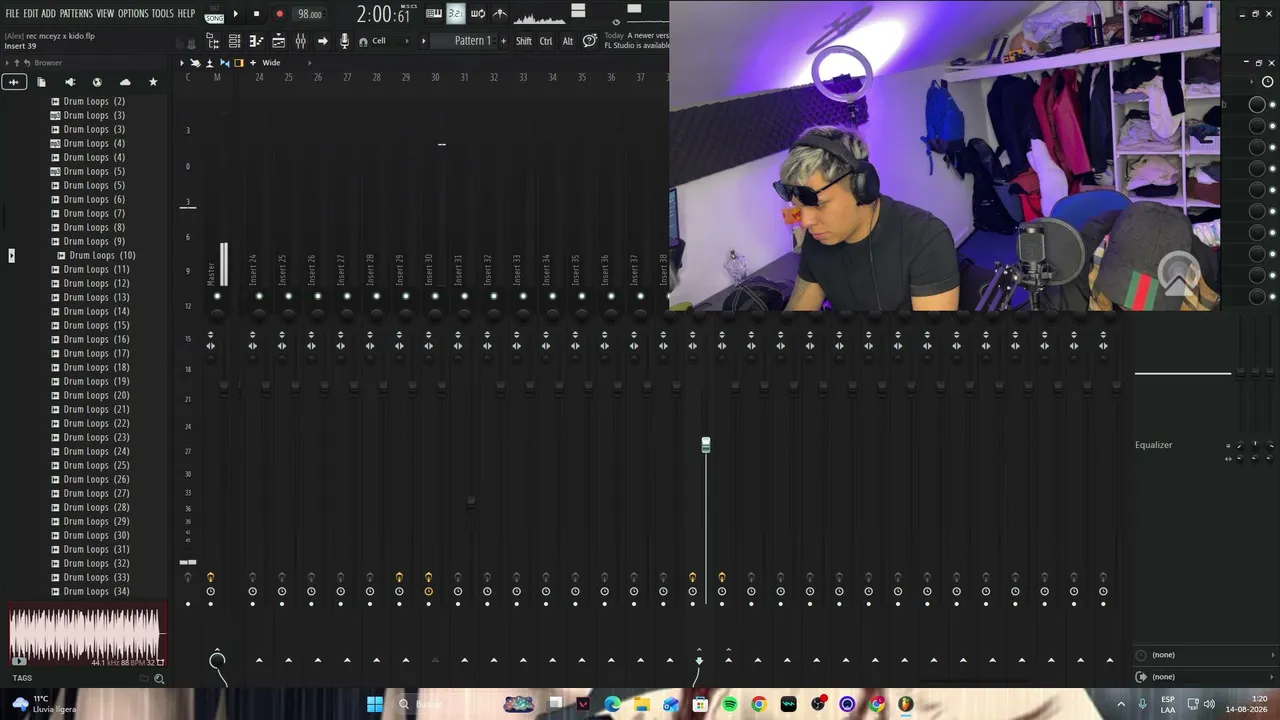Open the TOOLS menu
The width and height of the screenshot is (1280, 720).
point(163,14)
